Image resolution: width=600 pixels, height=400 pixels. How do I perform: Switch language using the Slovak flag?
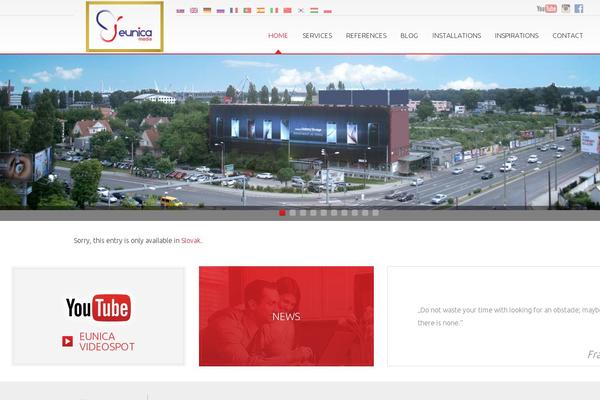(180, 11)
